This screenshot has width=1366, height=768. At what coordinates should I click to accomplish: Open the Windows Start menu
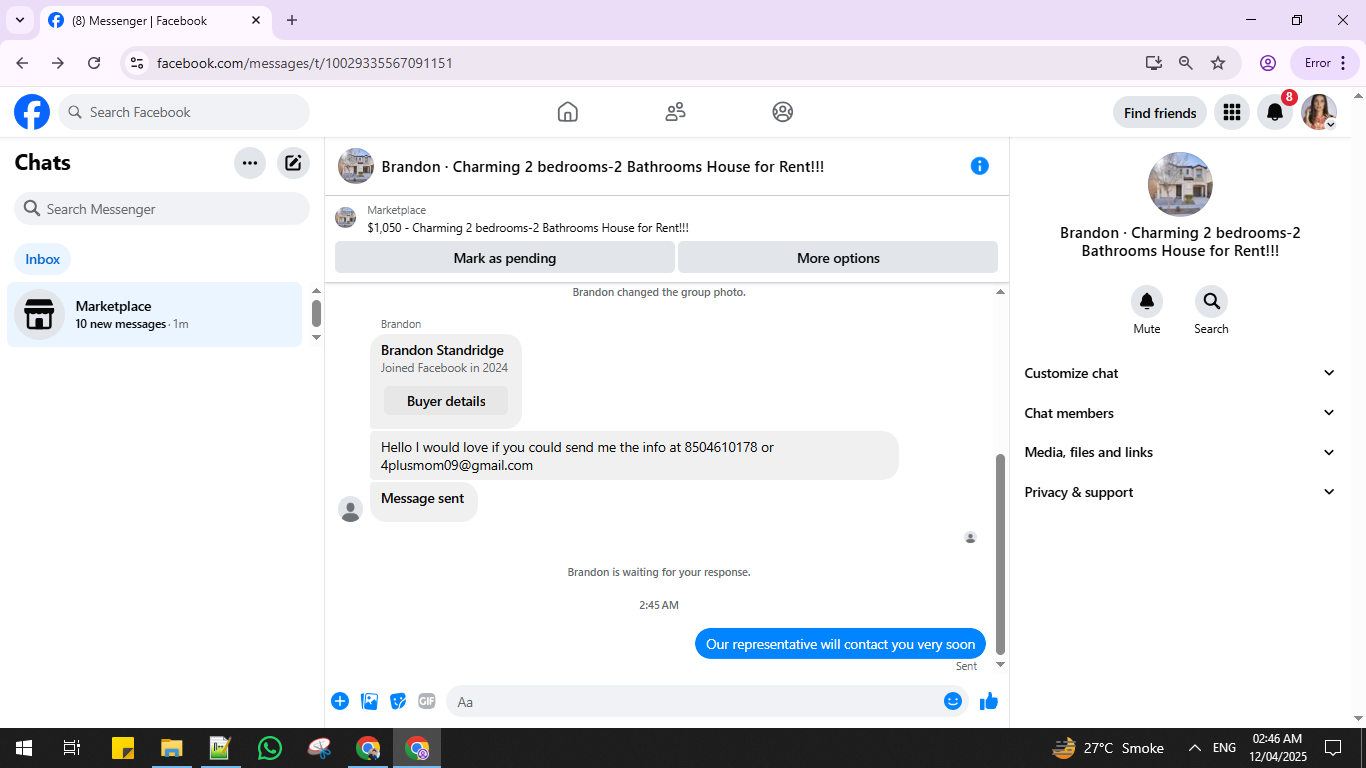click(x=24, y=748)
